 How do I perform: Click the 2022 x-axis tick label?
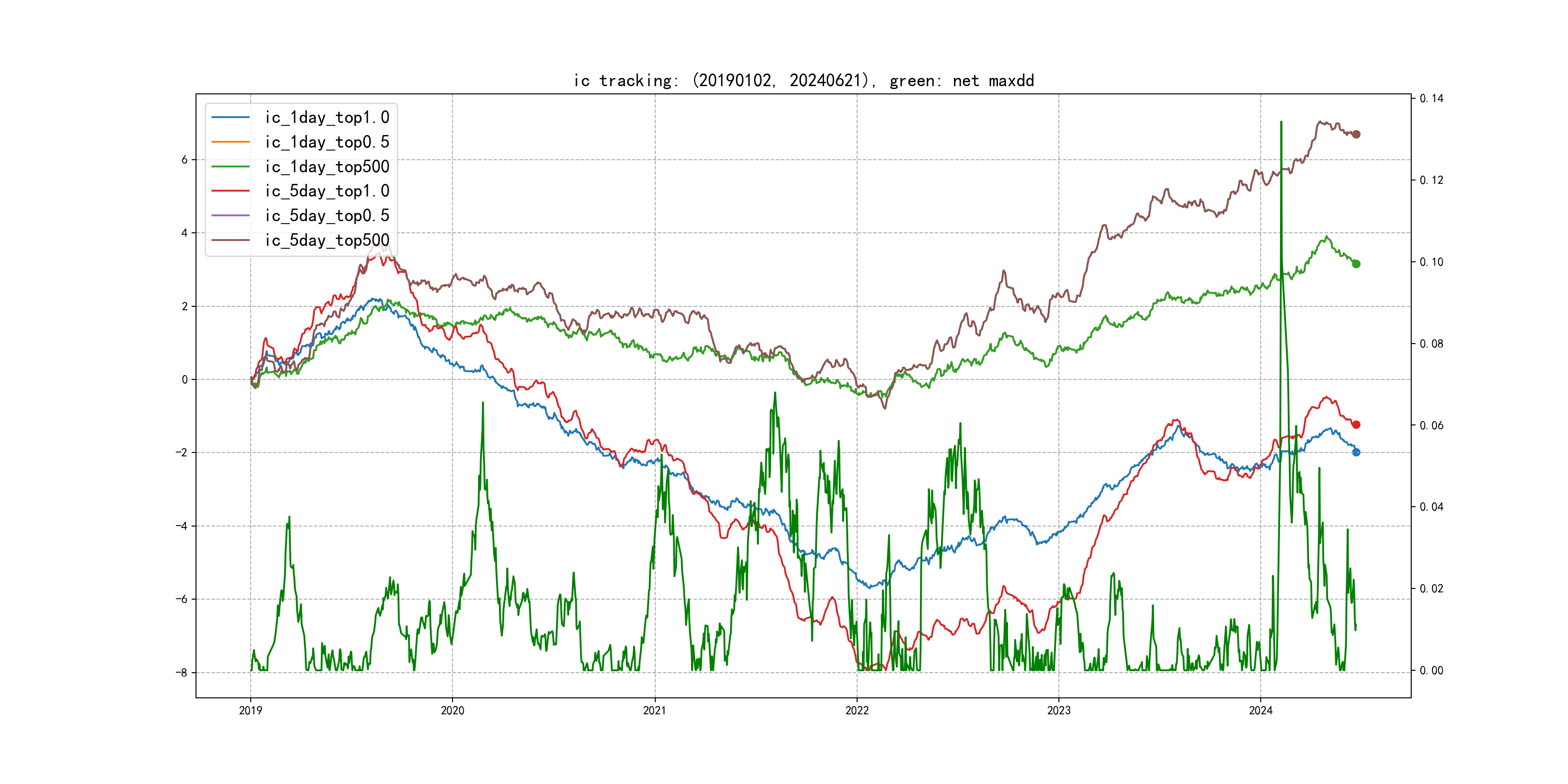tap(857, 710)
